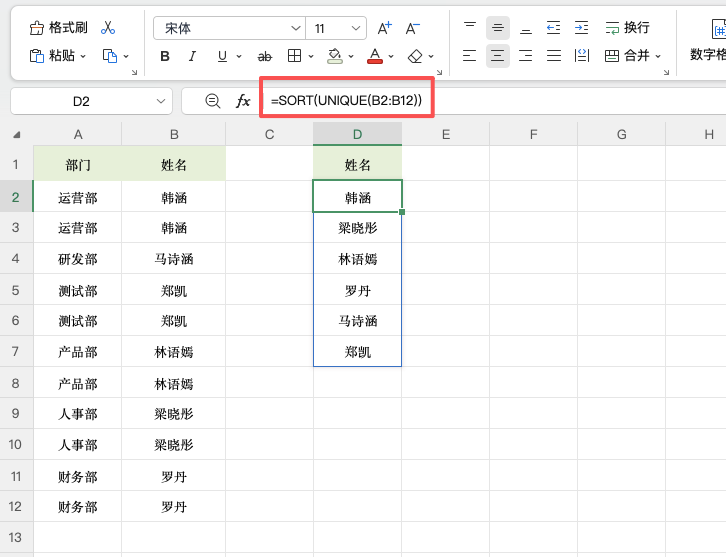Increase font size with A+ icon

384,28
